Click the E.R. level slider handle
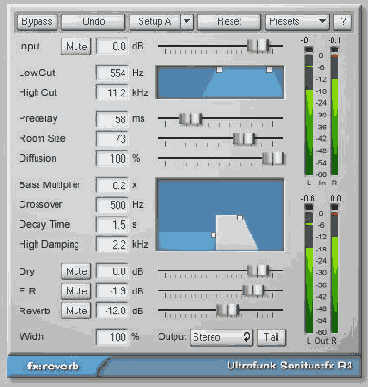The height and width of the screenshot is (387, 368). point(253,290)
